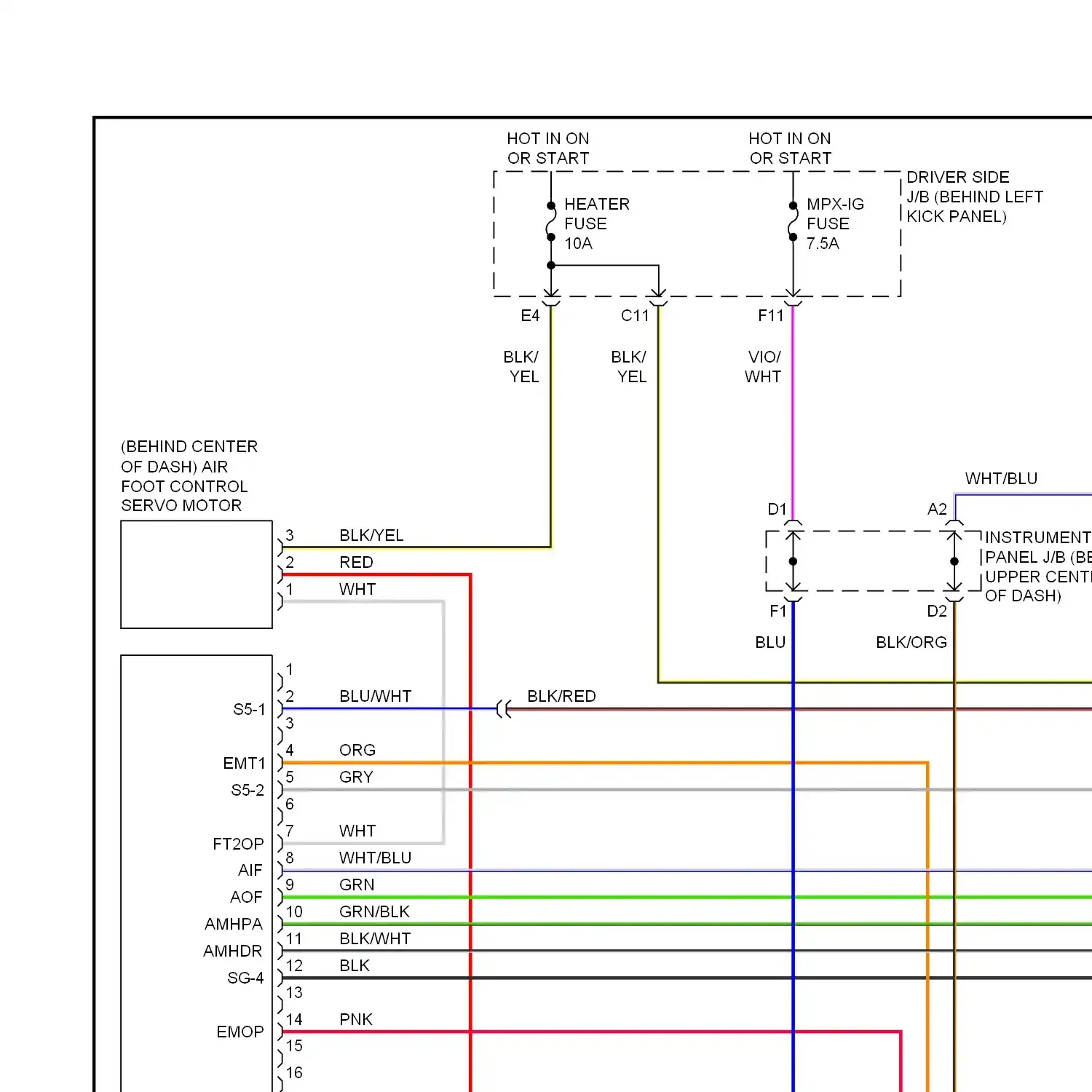Click the MPX-IG FUSE 7.5A label
Screen dimensions: 1092x1092
[835, 223]
